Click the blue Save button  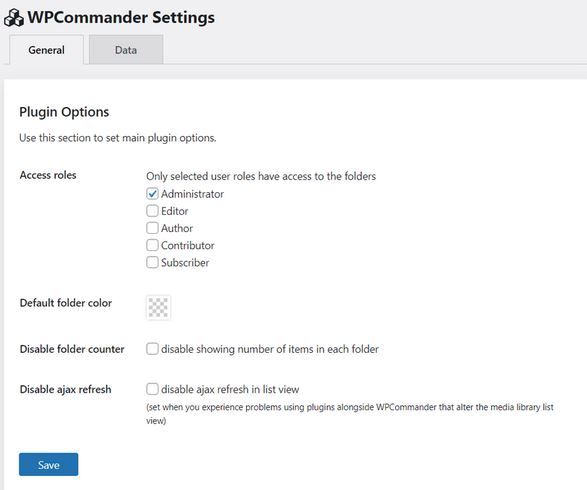pyautogui.click(x=49, y=465)
